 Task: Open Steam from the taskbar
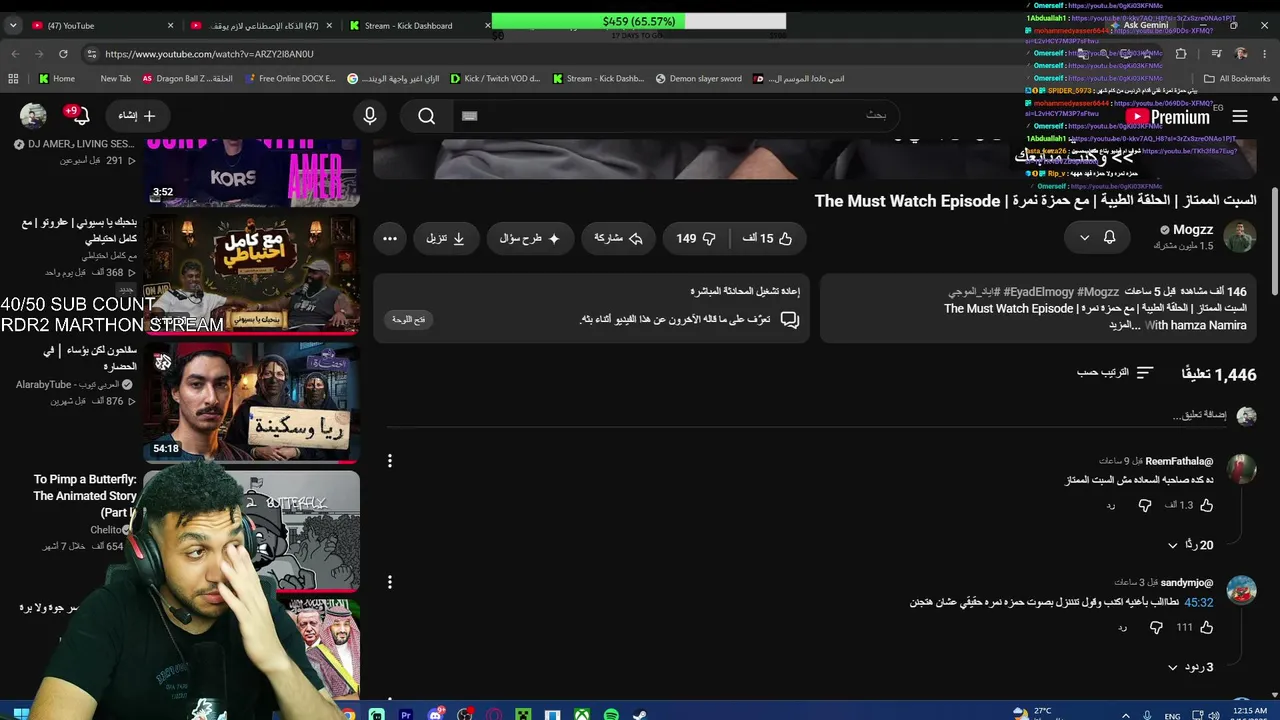pos(639,714)
